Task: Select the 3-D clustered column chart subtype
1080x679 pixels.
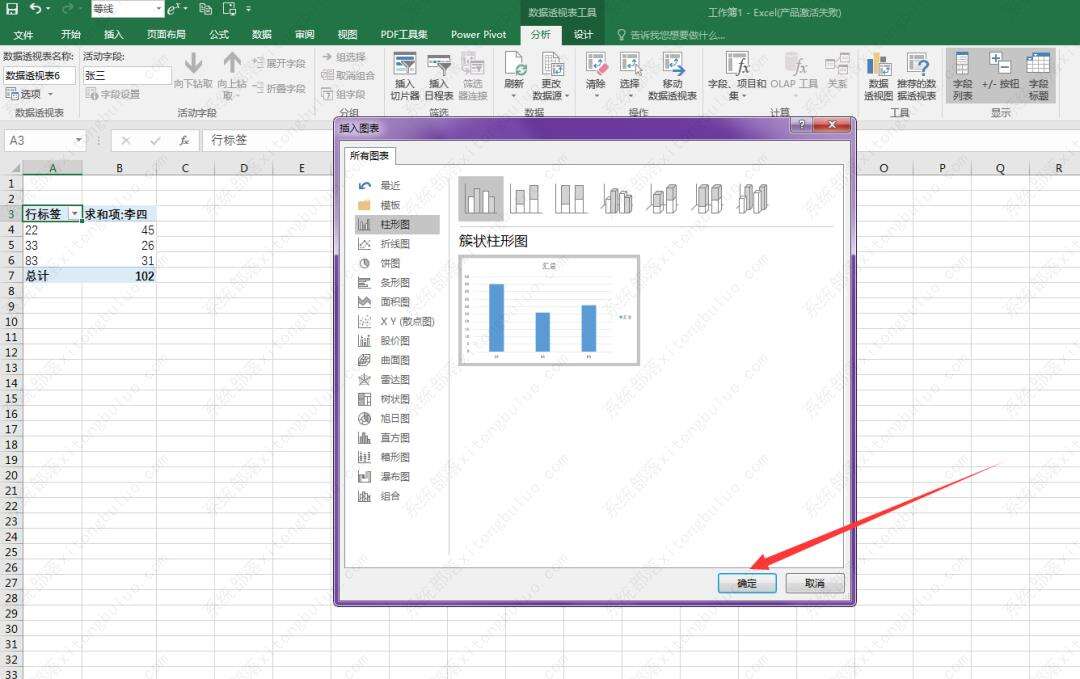Action: point(617,198)
